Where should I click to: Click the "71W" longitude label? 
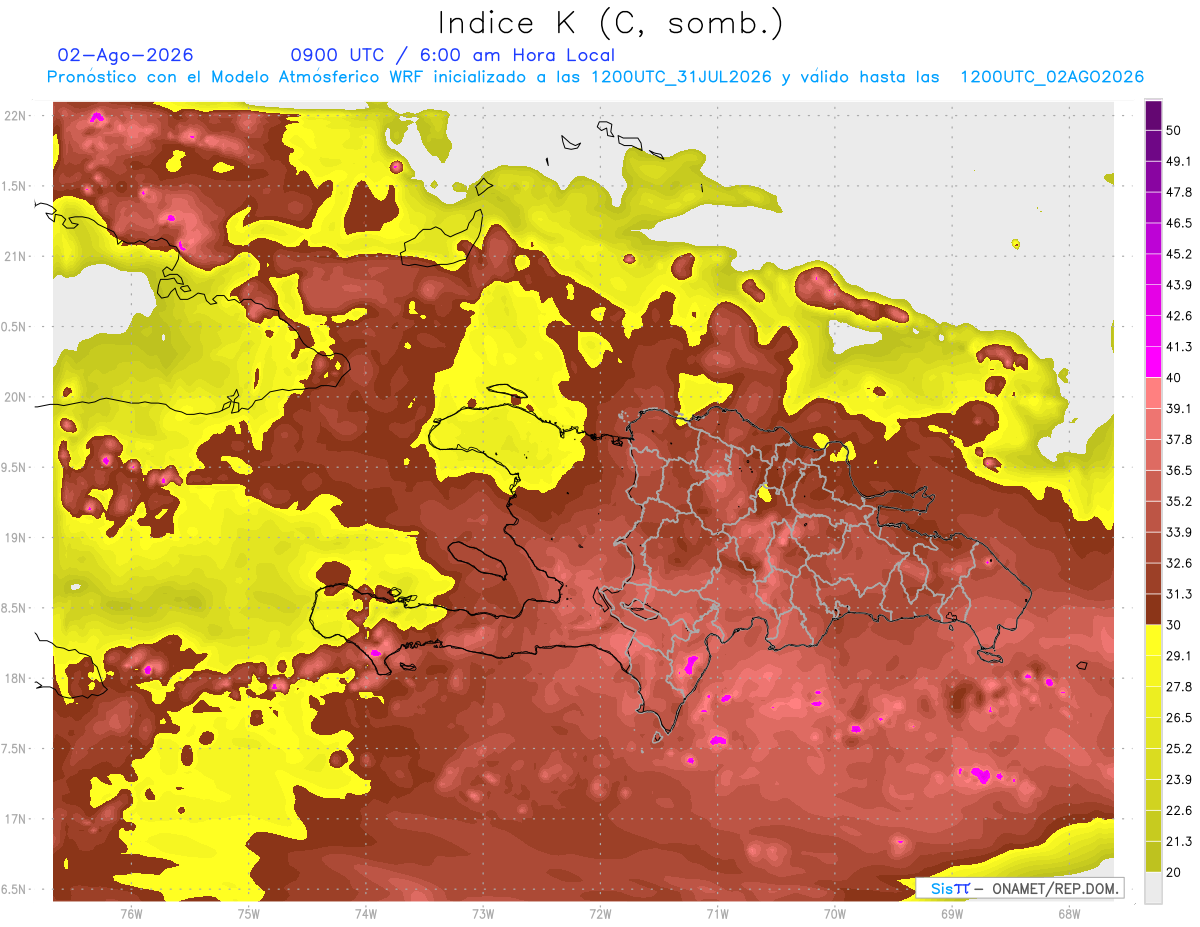[x=717, y=913]
